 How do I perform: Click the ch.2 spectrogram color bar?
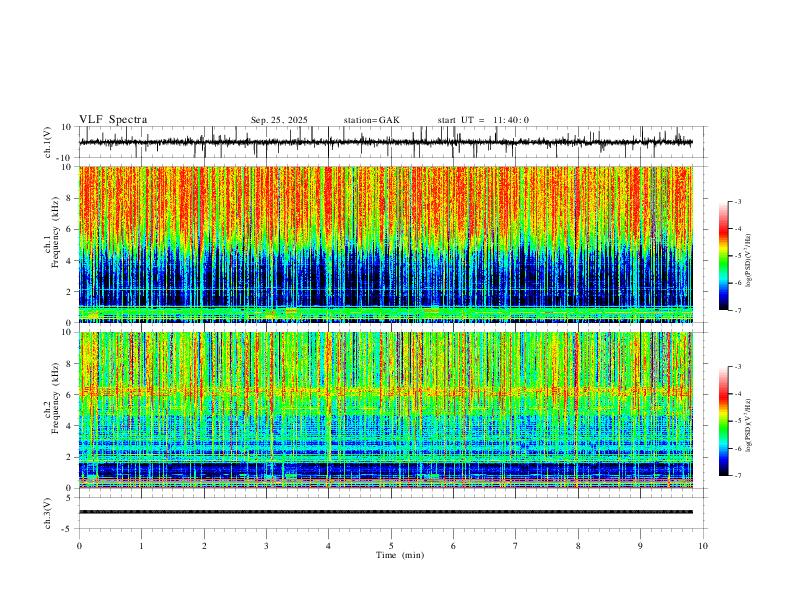click(x=723, y=421)
